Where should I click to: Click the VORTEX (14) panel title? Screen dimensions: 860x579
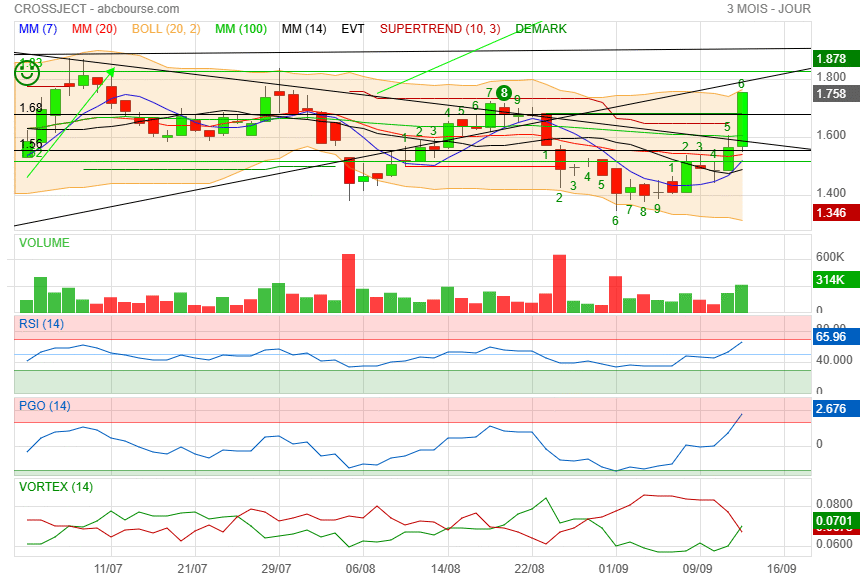(x=55, y=487)
